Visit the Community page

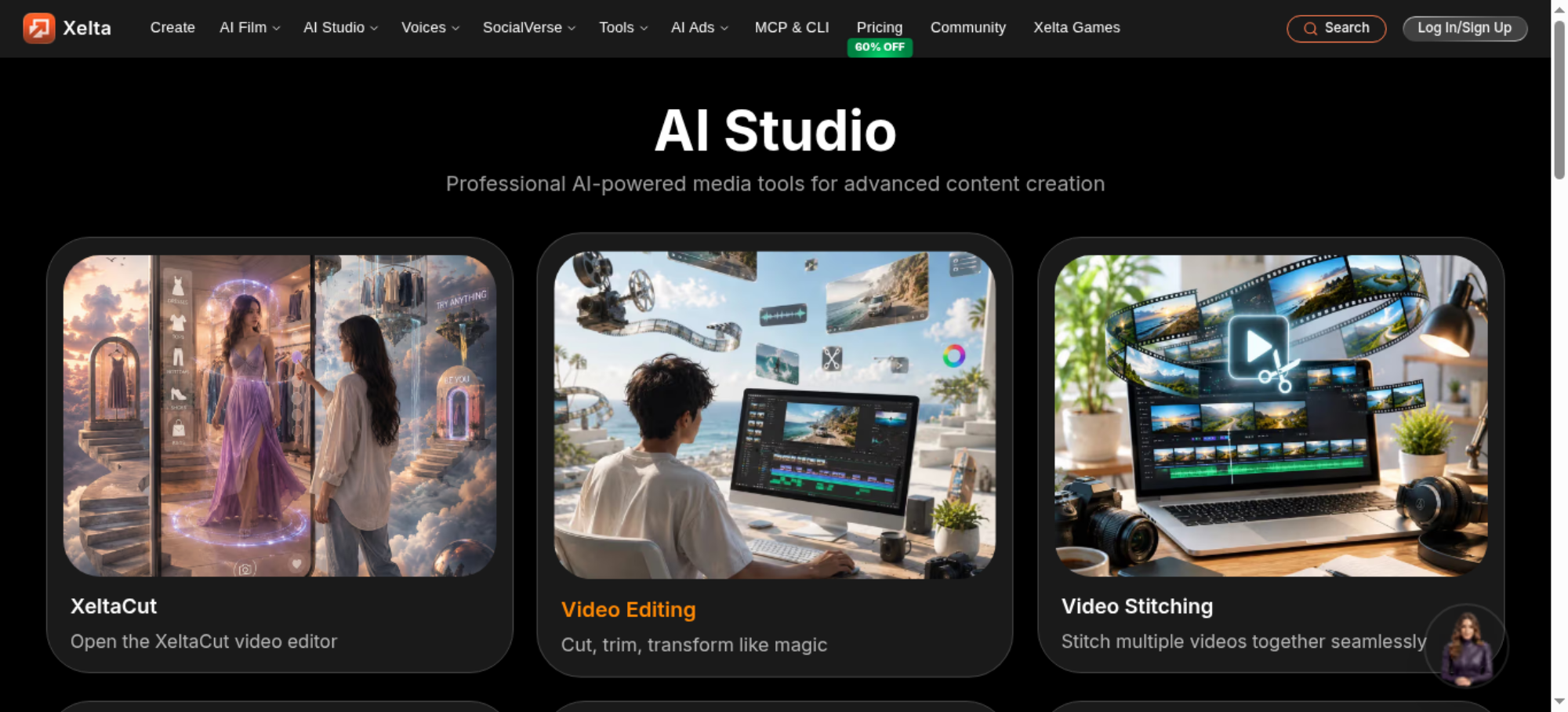pyautogui.click(x=968, y=27)
